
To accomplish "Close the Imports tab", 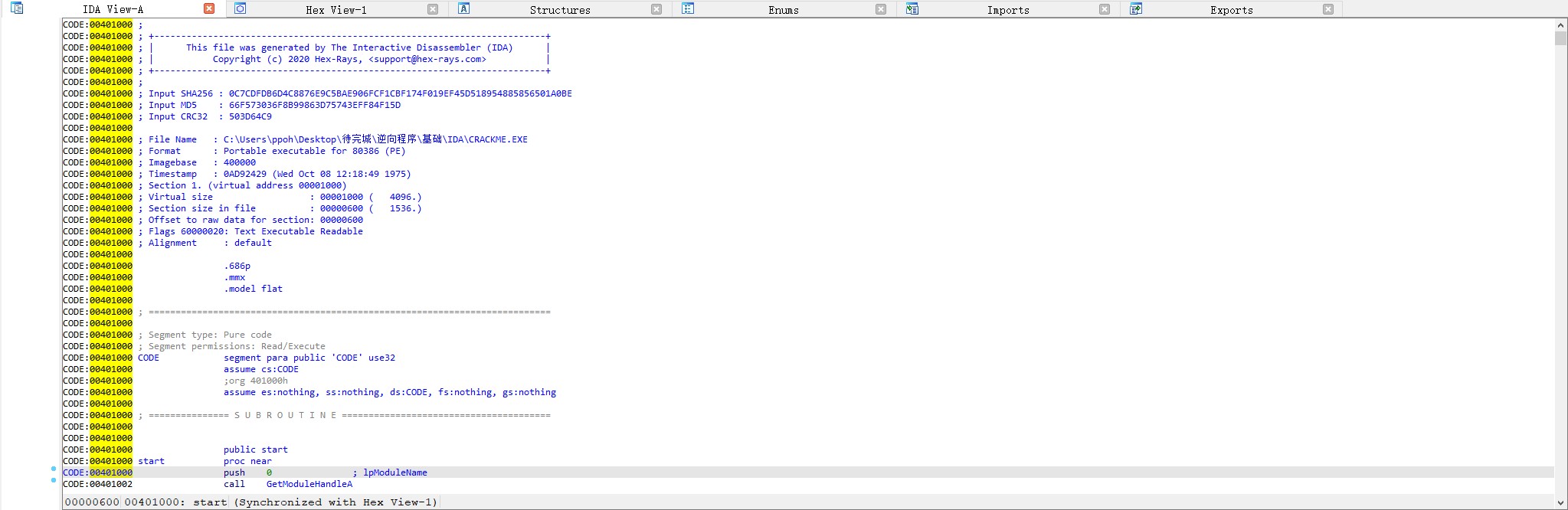I will (x=1105, y=9).
